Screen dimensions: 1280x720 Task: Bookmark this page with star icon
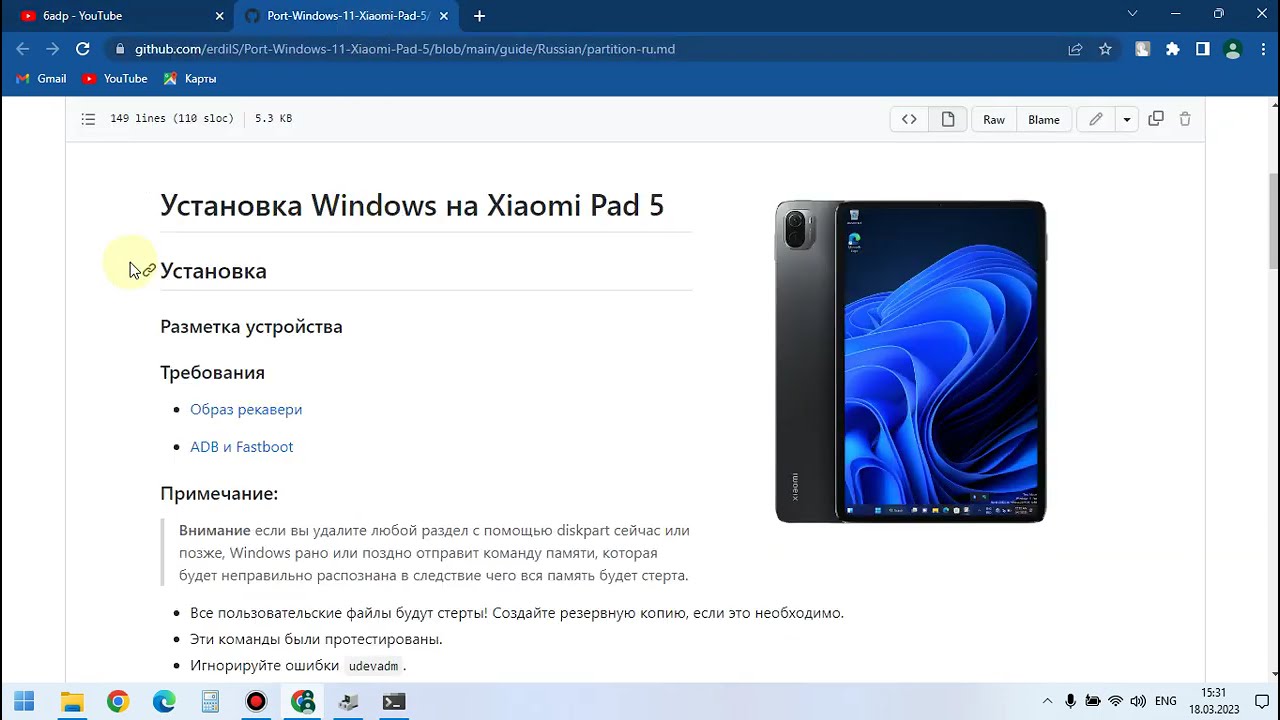coord(1105,49)
